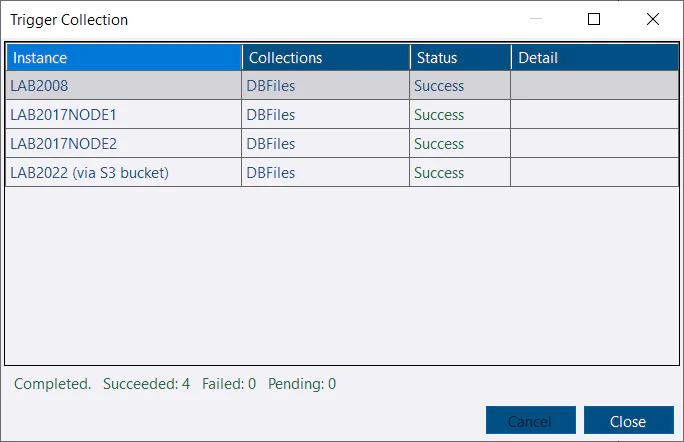Click the Cancel button
This screenshot has width=684, height=442.
point(530,420)
